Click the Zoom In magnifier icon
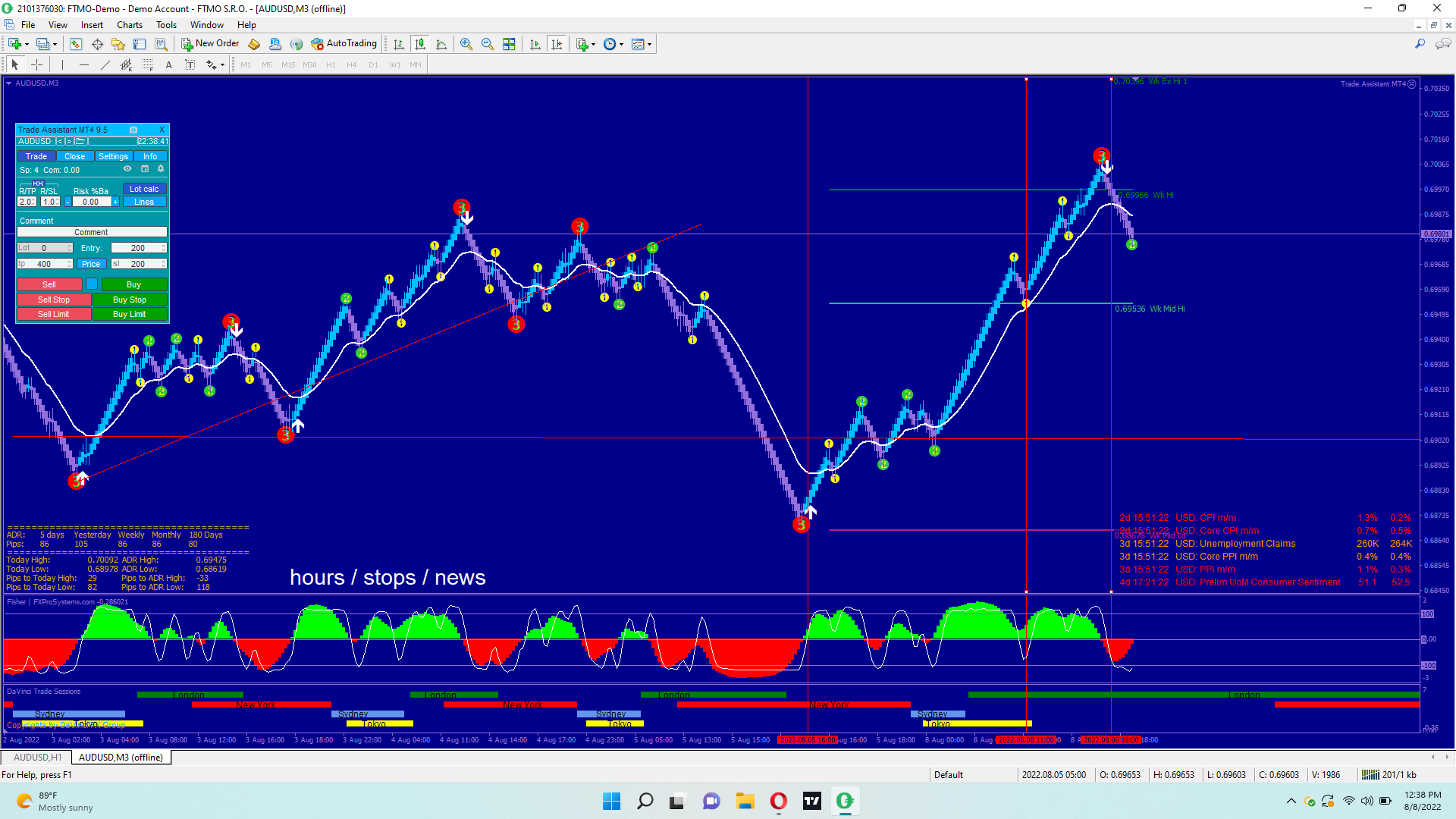The image size is (1456, 819). pyautogui.click(x=466, y=44)
